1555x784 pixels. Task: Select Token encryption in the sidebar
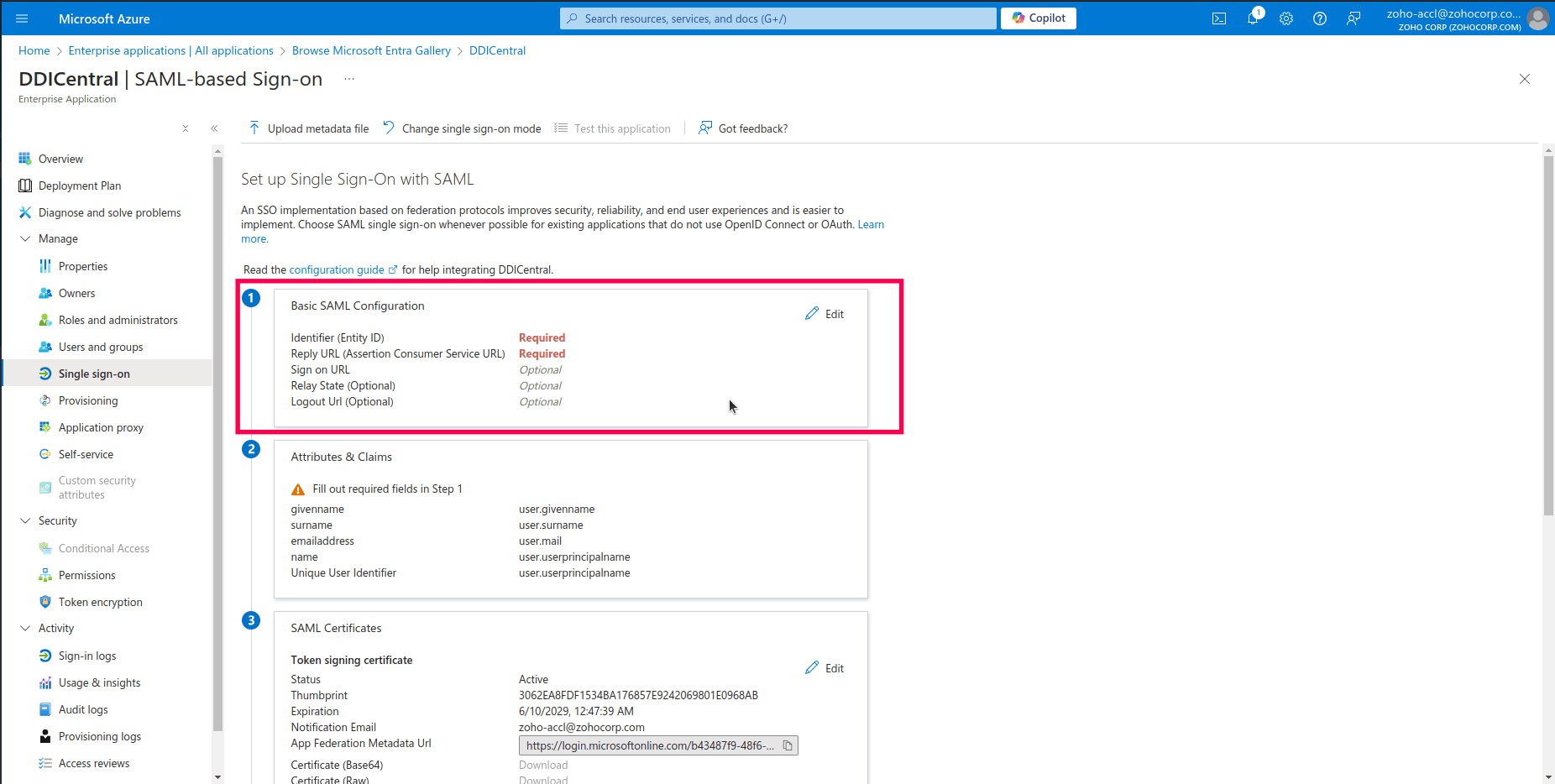[x=99, y=601]
